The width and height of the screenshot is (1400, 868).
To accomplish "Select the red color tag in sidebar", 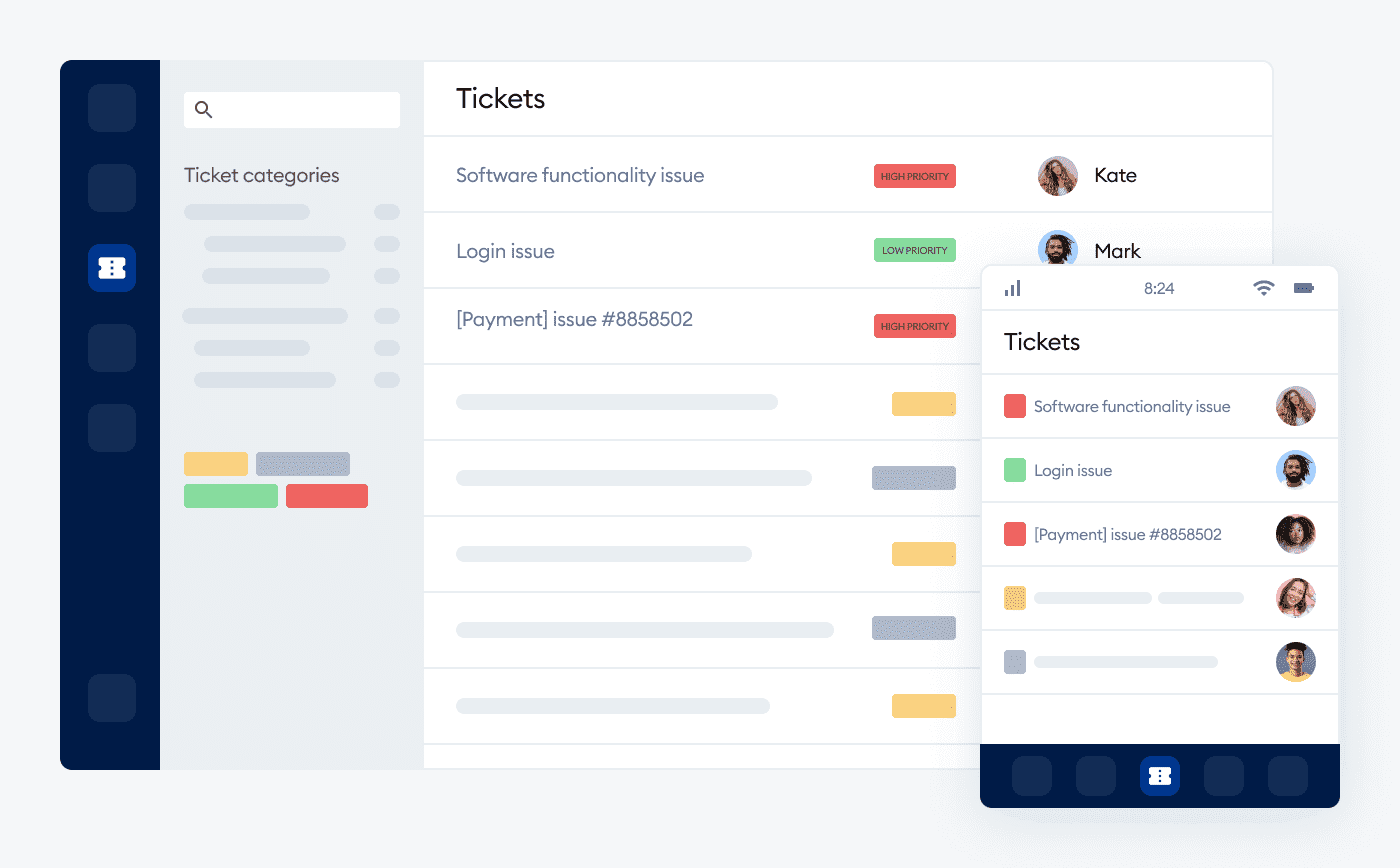I will (327, 496).
